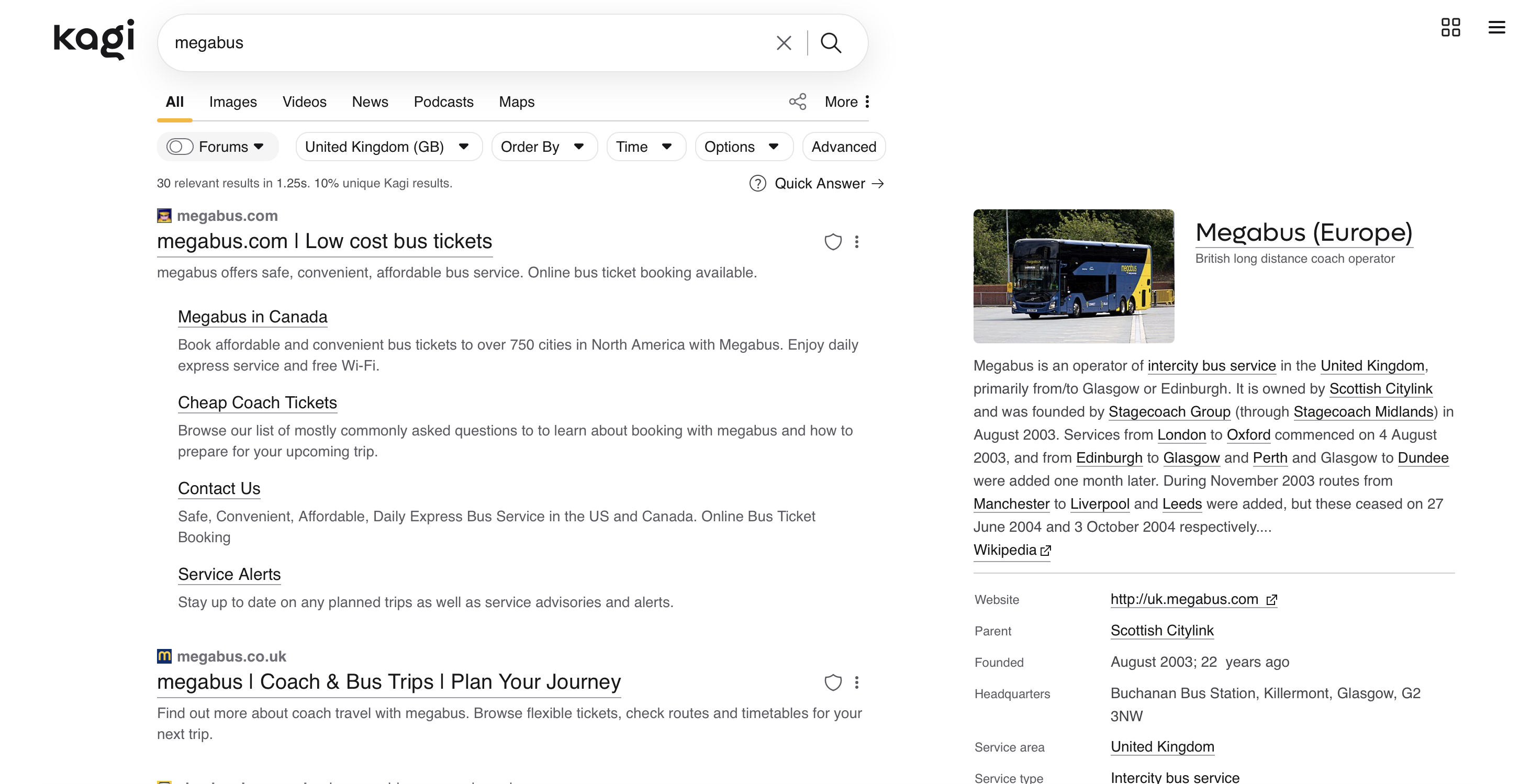Open the hamburger menu
Image resolution: width=1520 pixels, height=784 pixels.
pos(1496,27)
